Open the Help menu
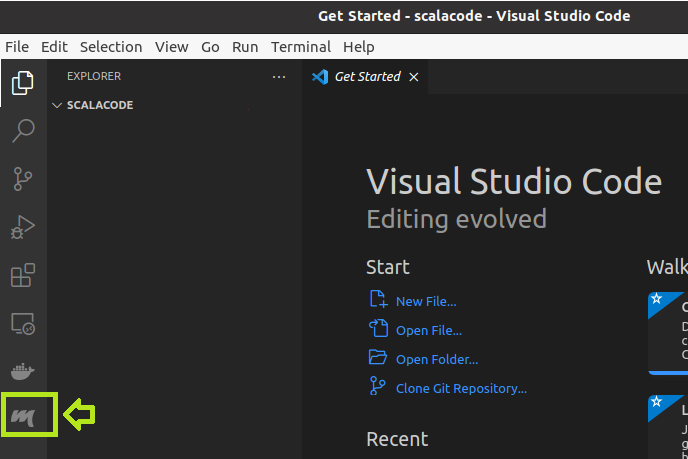Image resolution: width=688 pixels, height=459 pixels. point(358,47)
